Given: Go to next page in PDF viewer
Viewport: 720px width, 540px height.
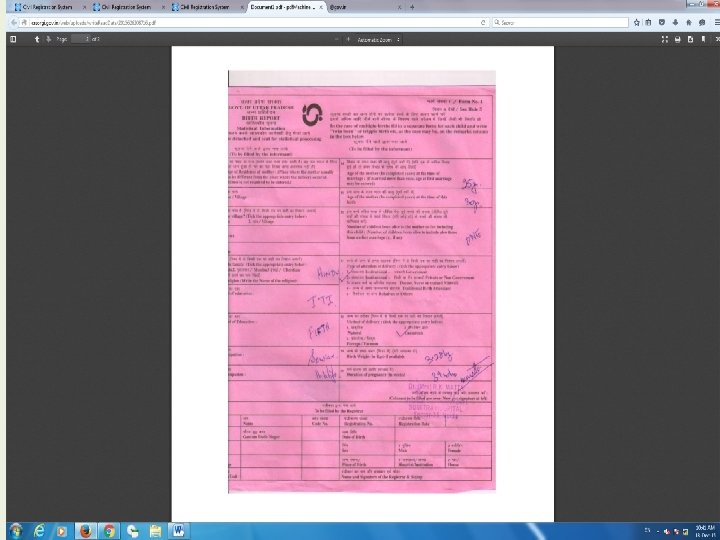Looking at the screenshot, I should tap(48, 39).
